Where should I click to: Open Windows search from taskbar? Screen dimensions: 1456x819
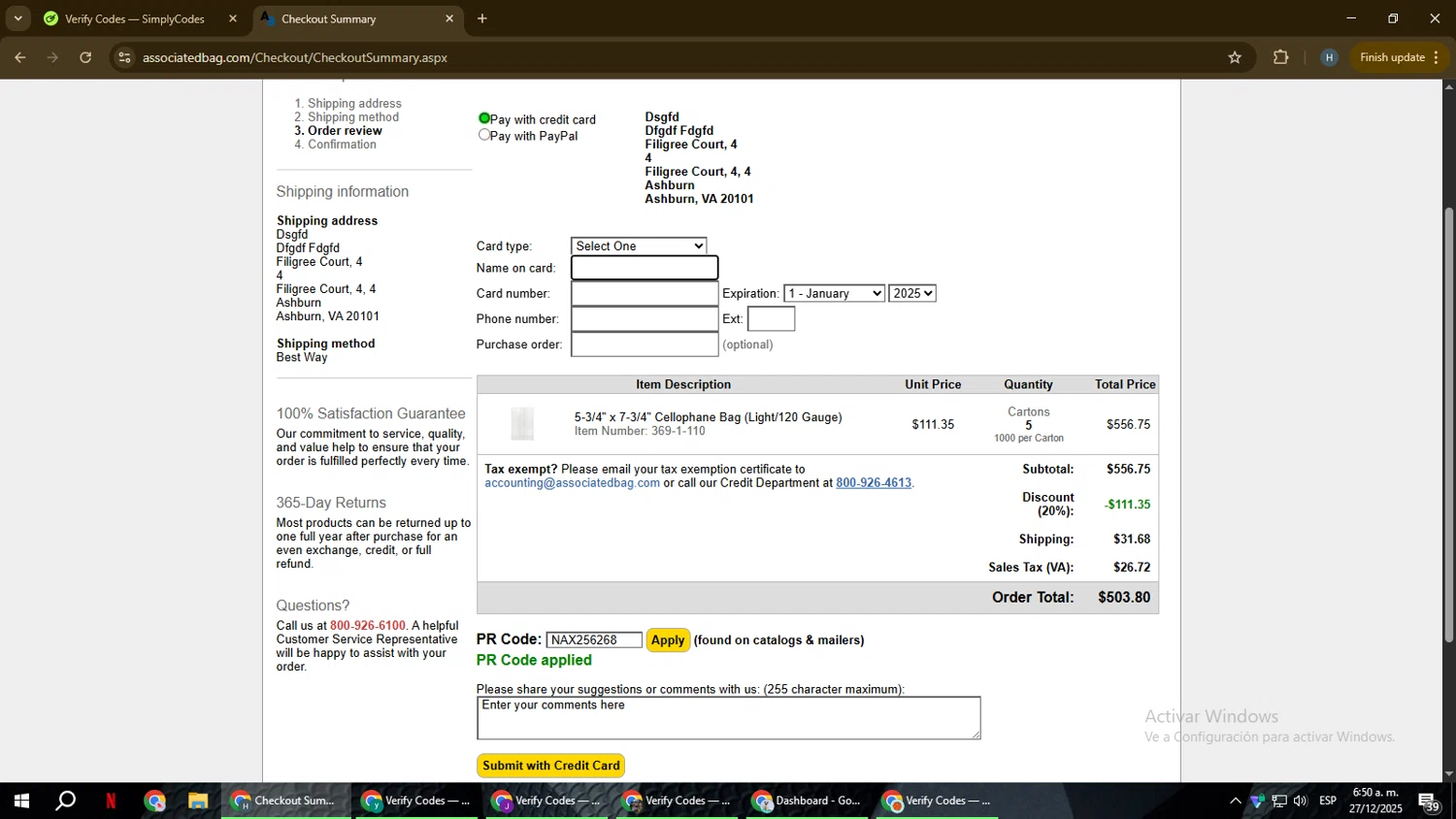[x=65, y=802]
